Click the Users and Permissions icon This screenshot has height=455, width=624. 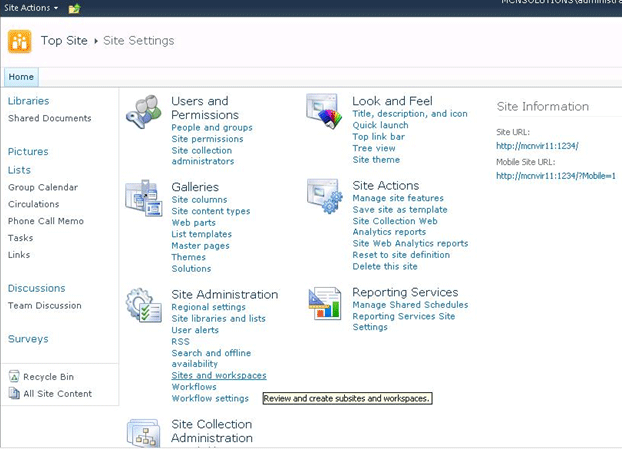coord(144,112)
